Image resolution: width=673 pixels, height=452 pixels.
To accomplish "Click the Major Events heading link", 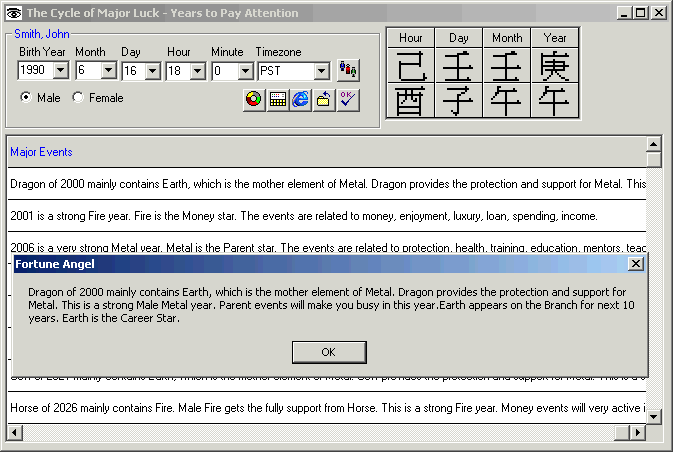I will coord(41,152).
